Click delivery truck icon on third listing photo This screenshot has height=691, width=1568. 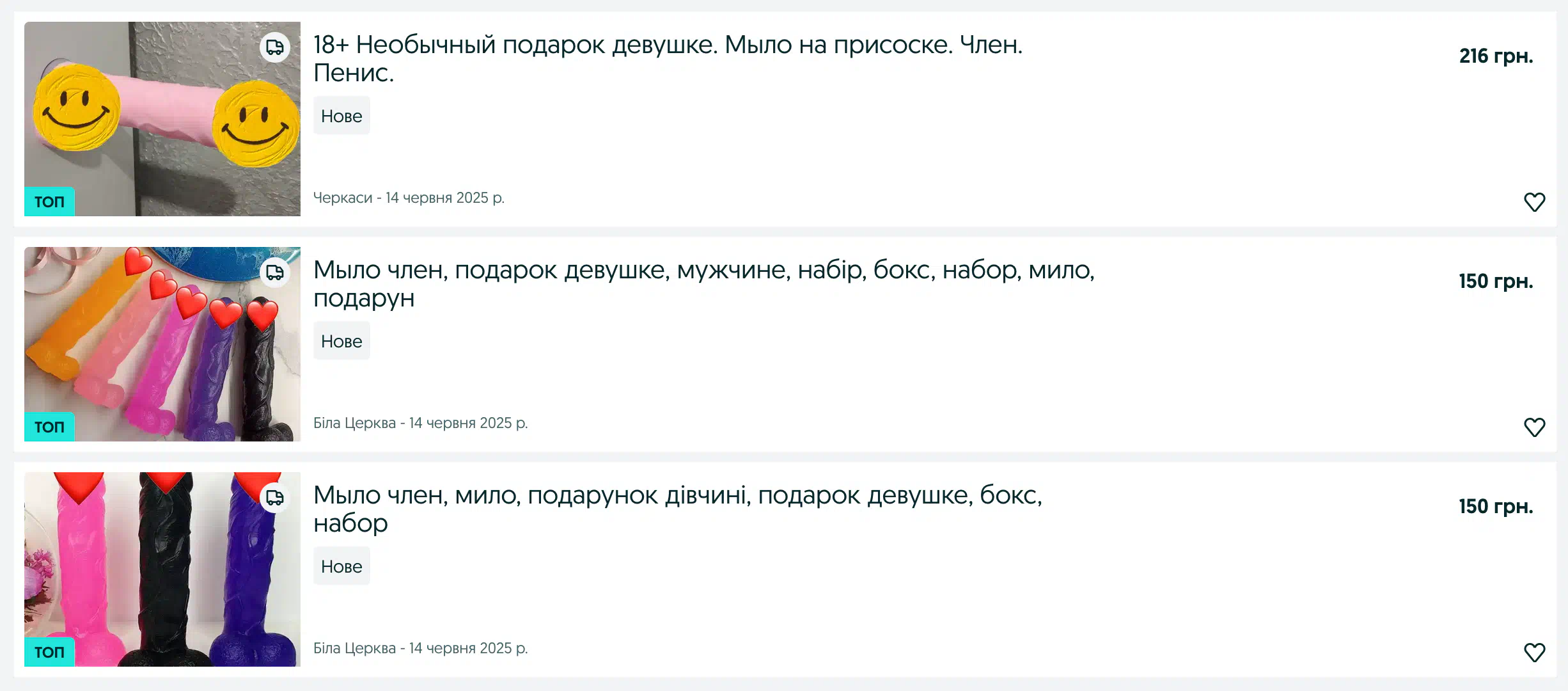click(x=275, y=498)
